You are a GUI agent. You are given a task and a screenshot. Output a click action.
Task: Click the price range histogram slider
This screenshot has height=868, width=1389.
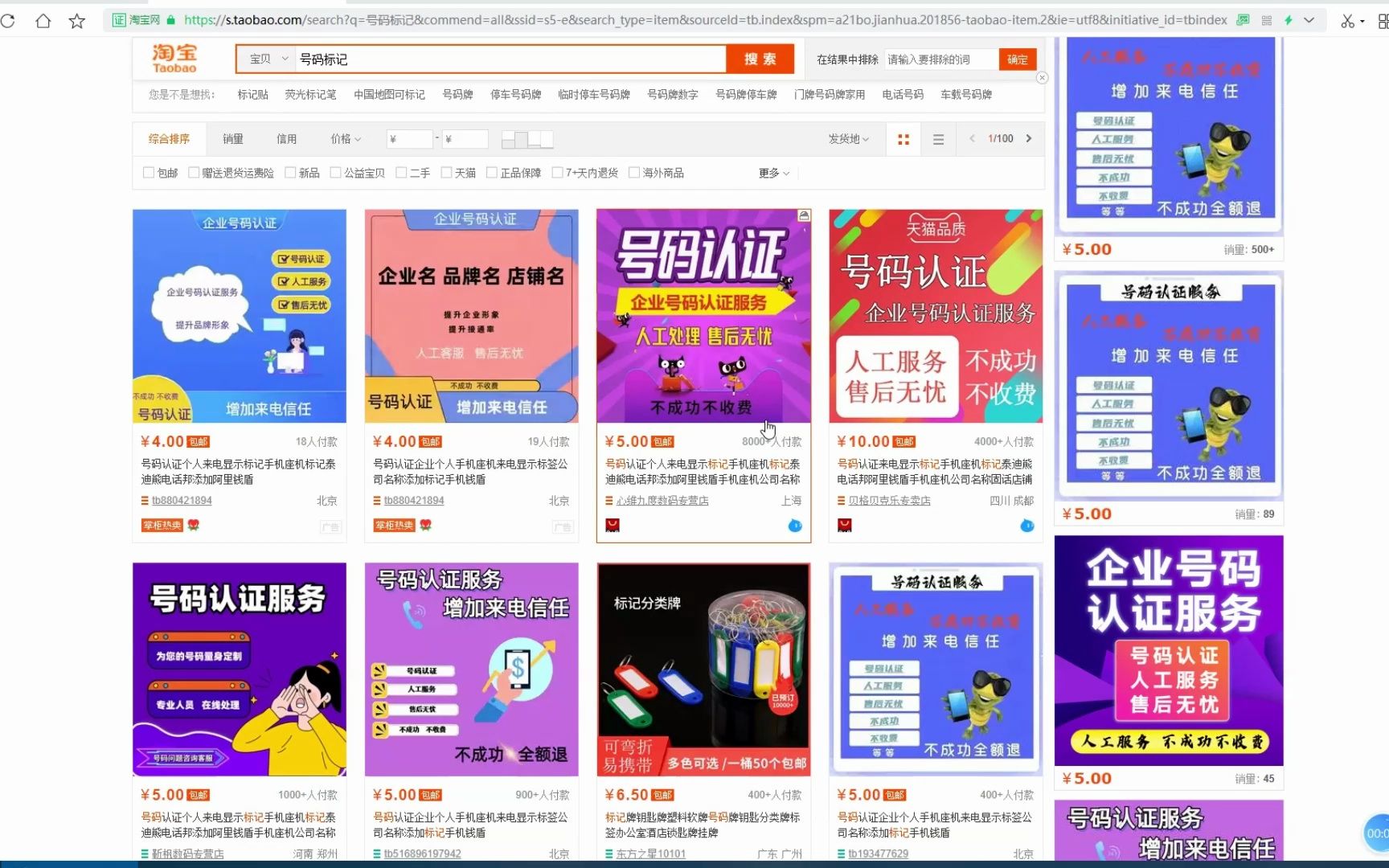coord(527,138)
